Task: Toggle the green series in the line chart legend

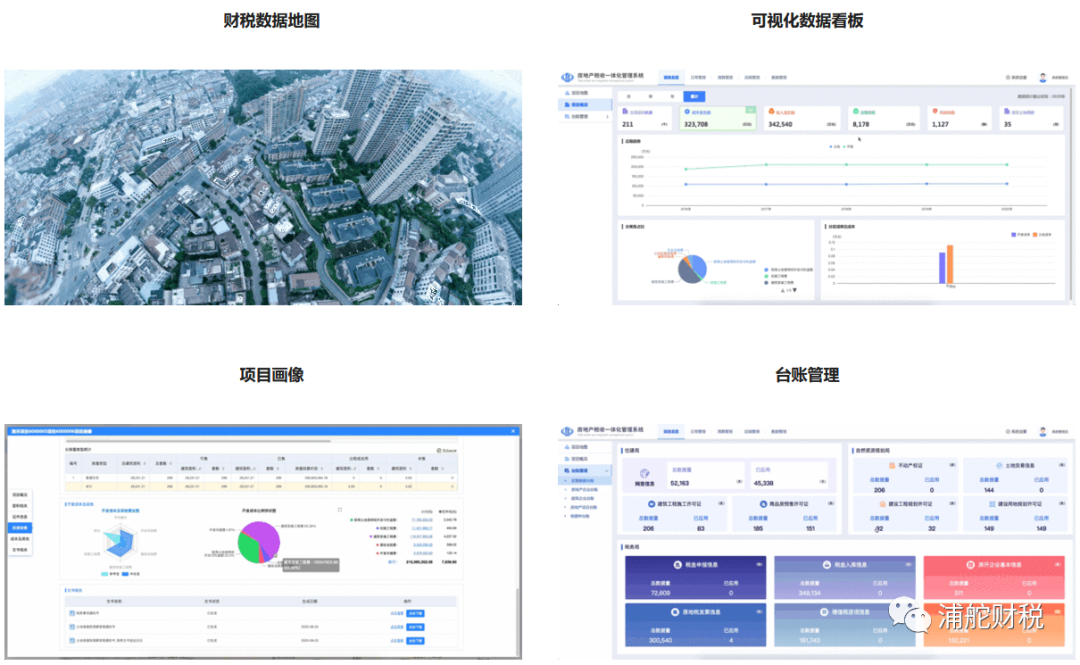Action: 849,147
